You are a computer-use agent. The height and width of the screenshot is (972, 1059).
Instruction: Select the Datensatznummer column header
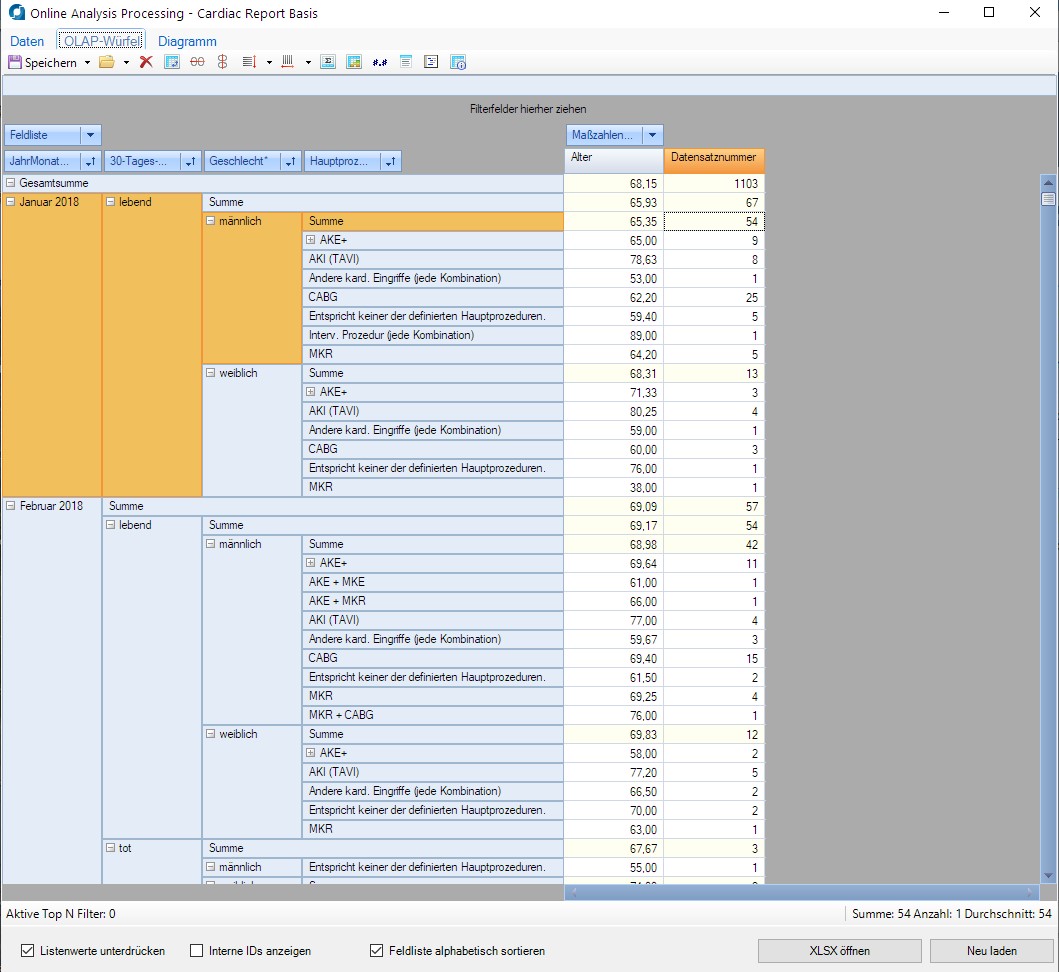(714, 161)
